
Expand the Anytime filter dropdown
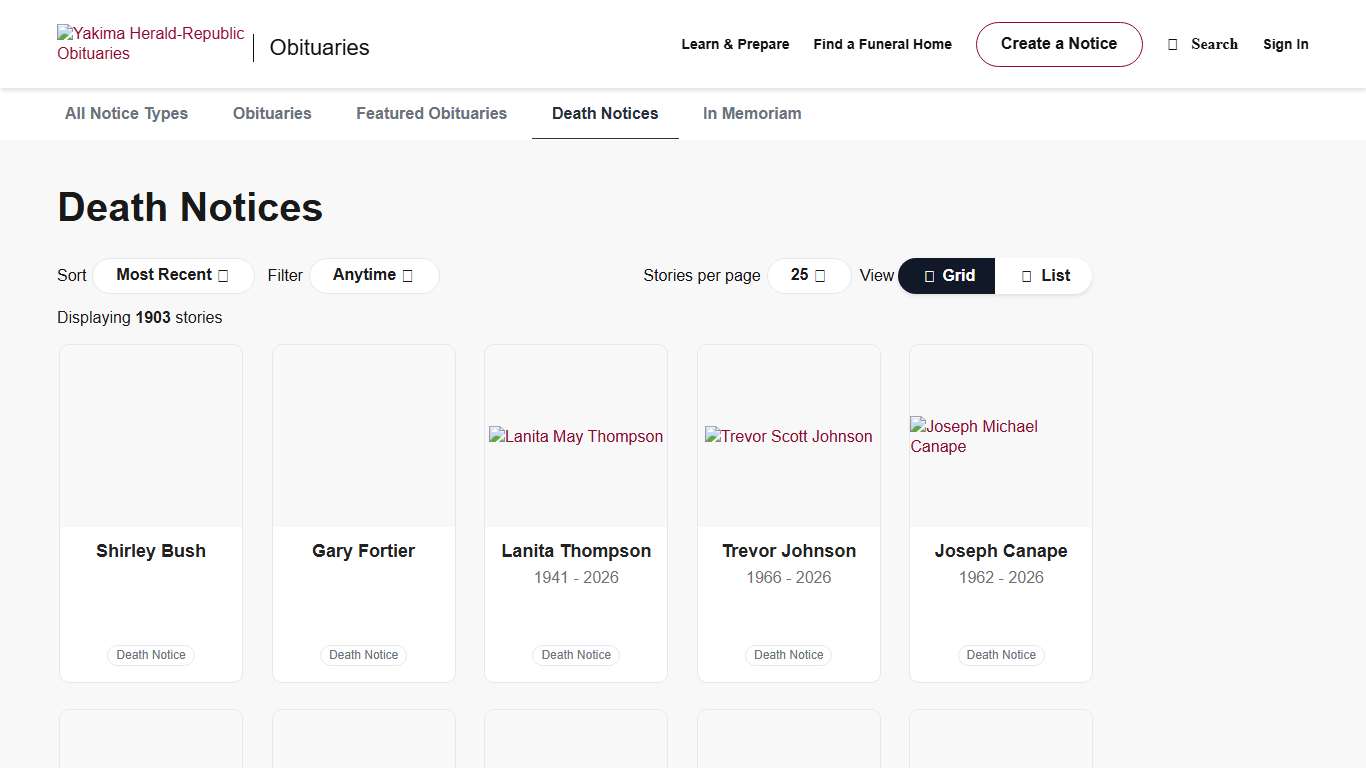tap(373, 275)
